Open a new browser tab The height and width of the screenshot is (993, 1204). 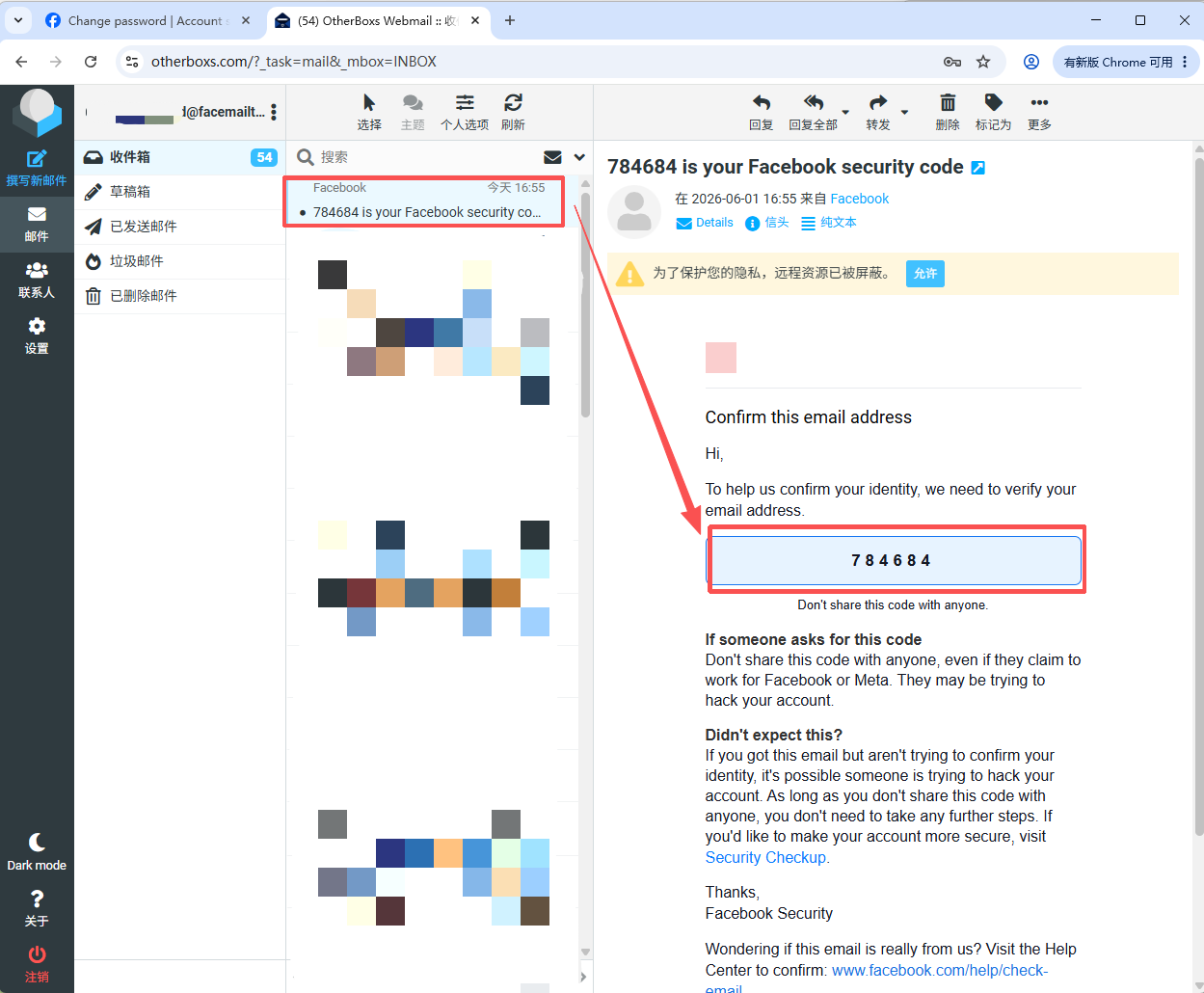510,20
